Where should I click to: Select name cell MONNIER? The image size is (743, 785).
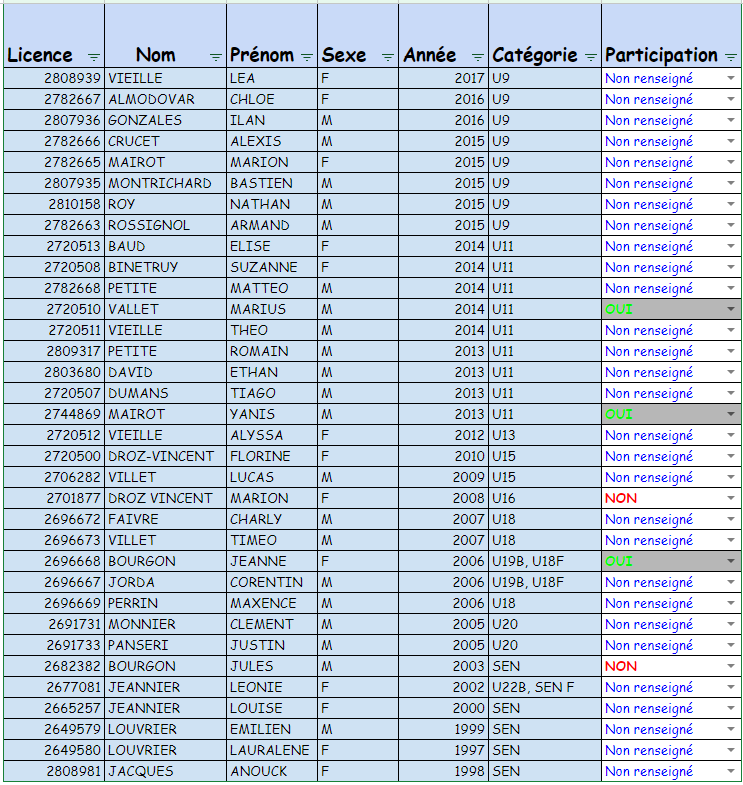pyautogui.click(x=166, y=624)
